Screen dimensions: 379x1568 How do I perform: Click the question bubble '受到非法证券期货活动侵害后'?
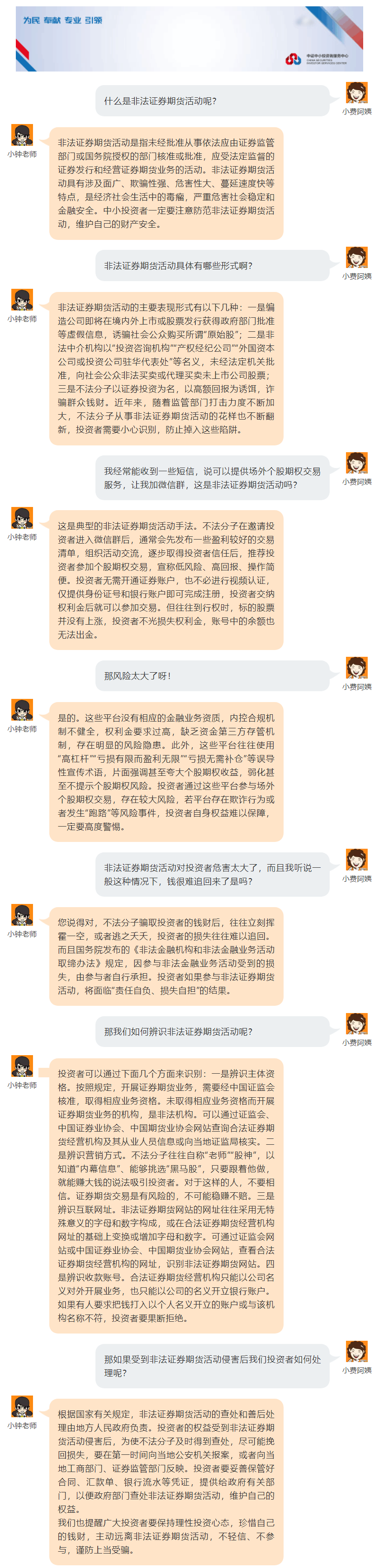click(x=212, y=1365)
